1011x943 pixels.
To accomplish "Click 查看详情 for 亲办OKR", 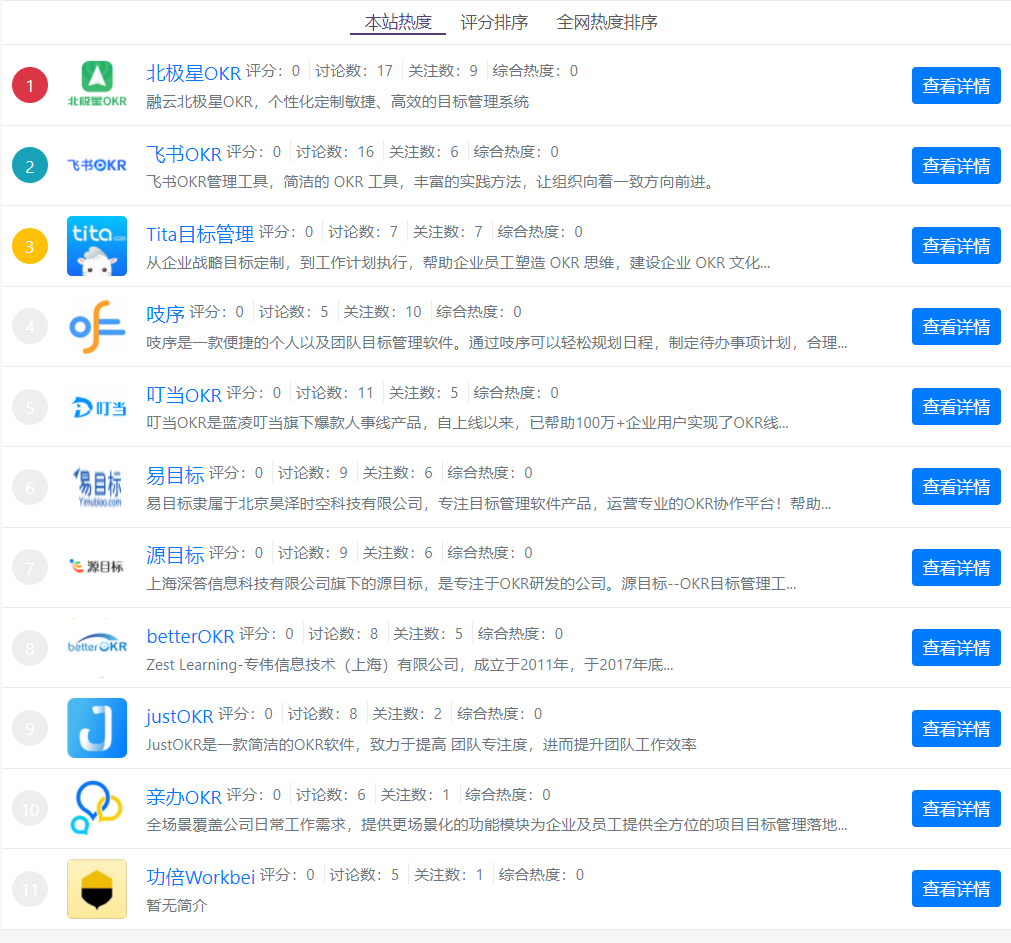I will point(956,808).
